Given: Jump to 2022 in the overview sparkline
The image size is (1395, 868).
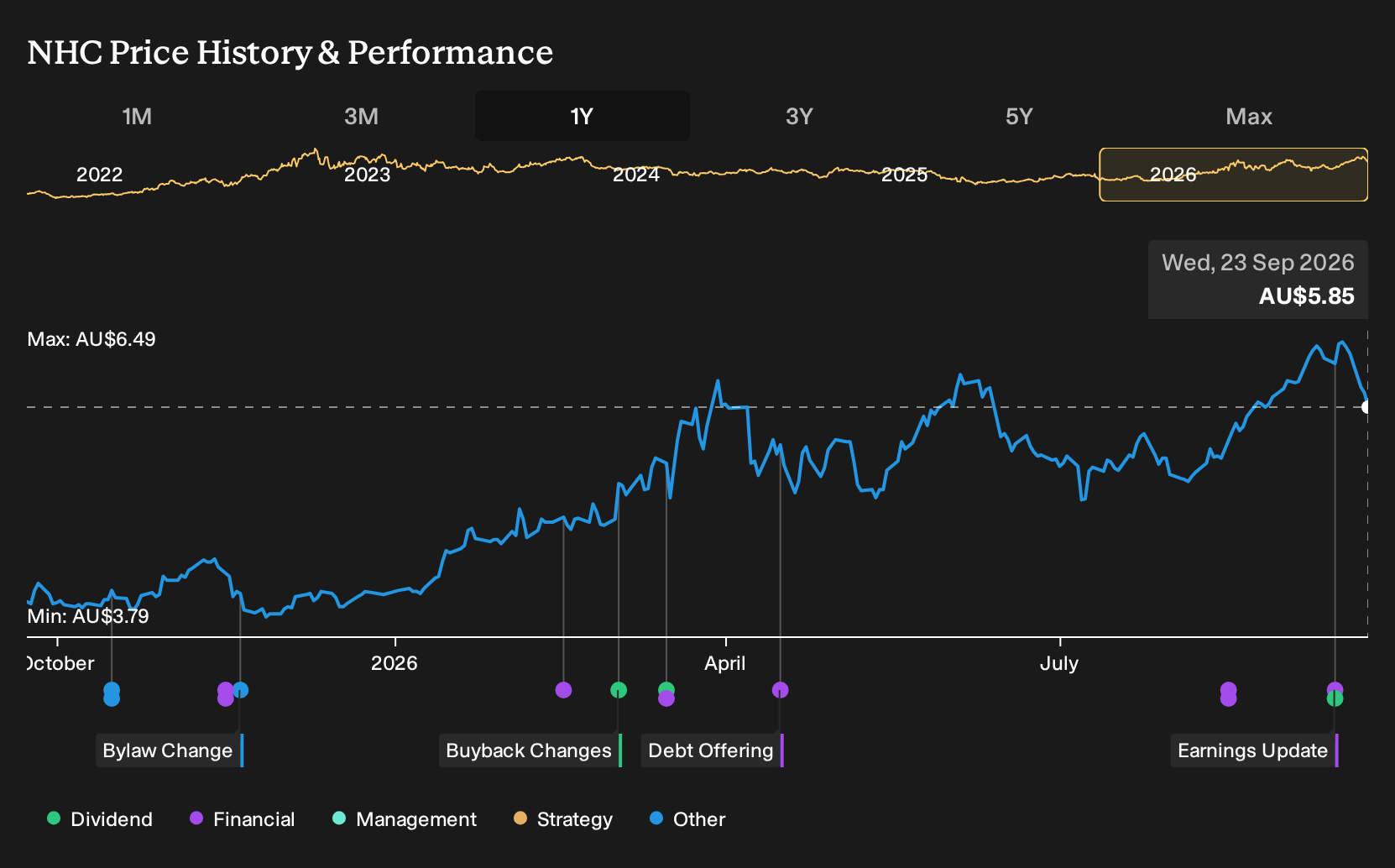Looking at the screenshot, I should coord(99,175).
